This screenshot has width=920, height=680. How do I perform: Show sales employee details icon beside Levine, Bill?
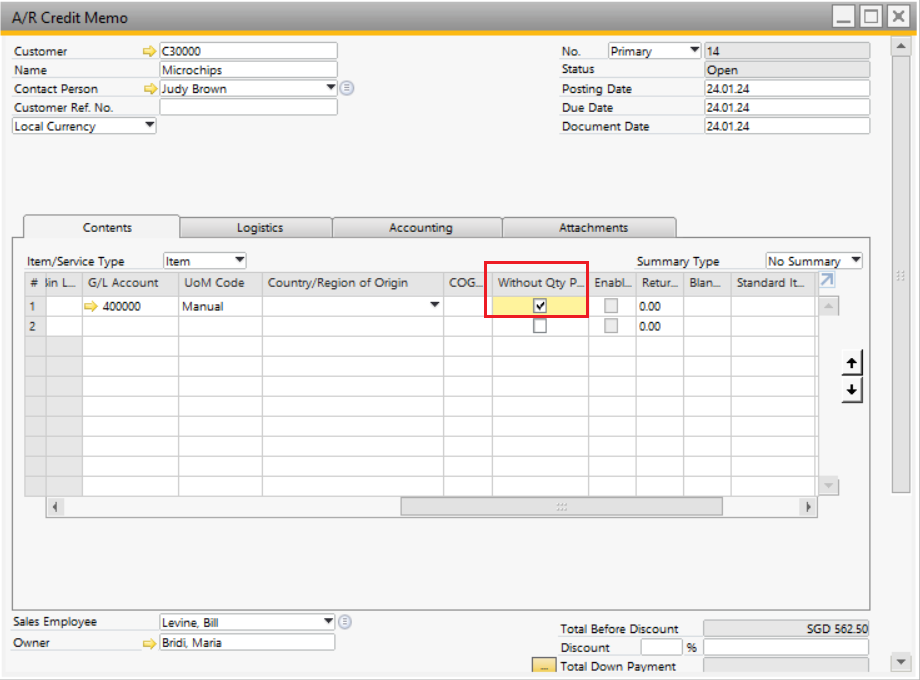pyautogui.click(x=345, y=622)
